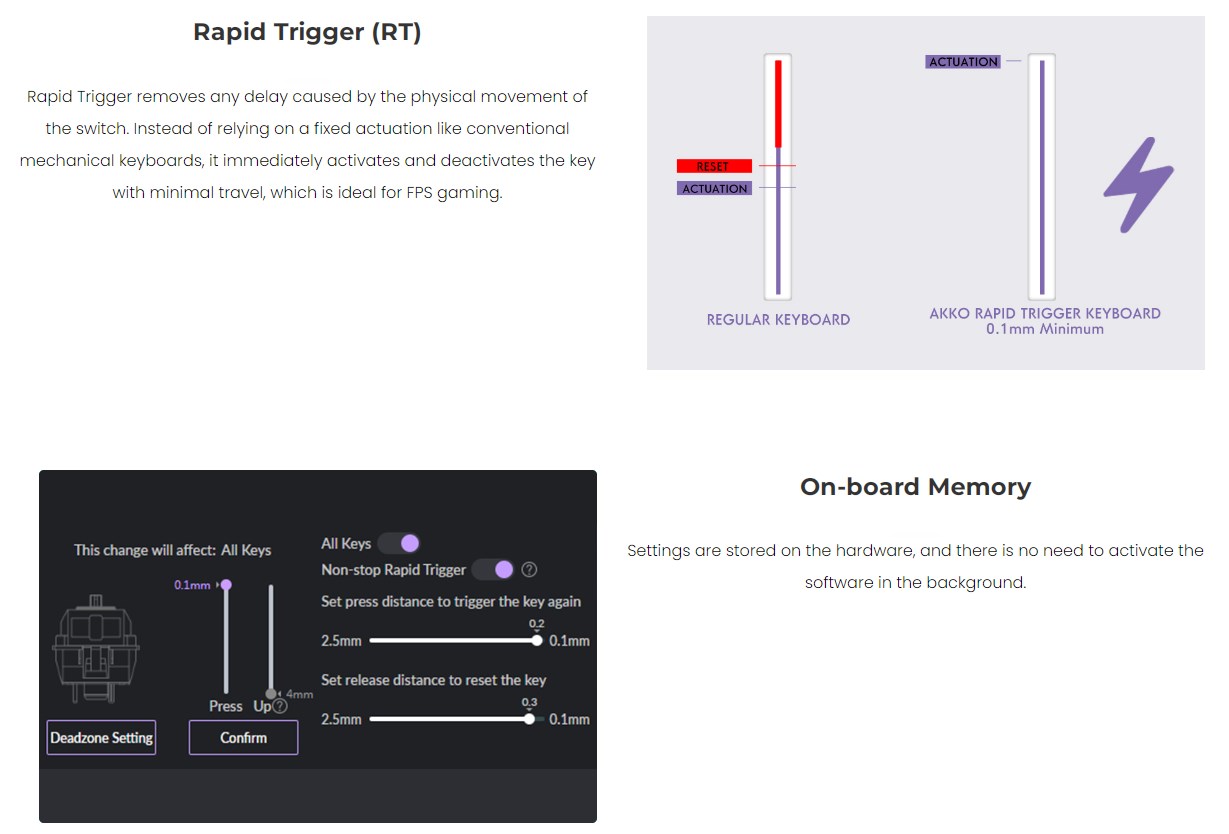Click the Akko rapid trigger keyboard travel bar

(1042, 176)
